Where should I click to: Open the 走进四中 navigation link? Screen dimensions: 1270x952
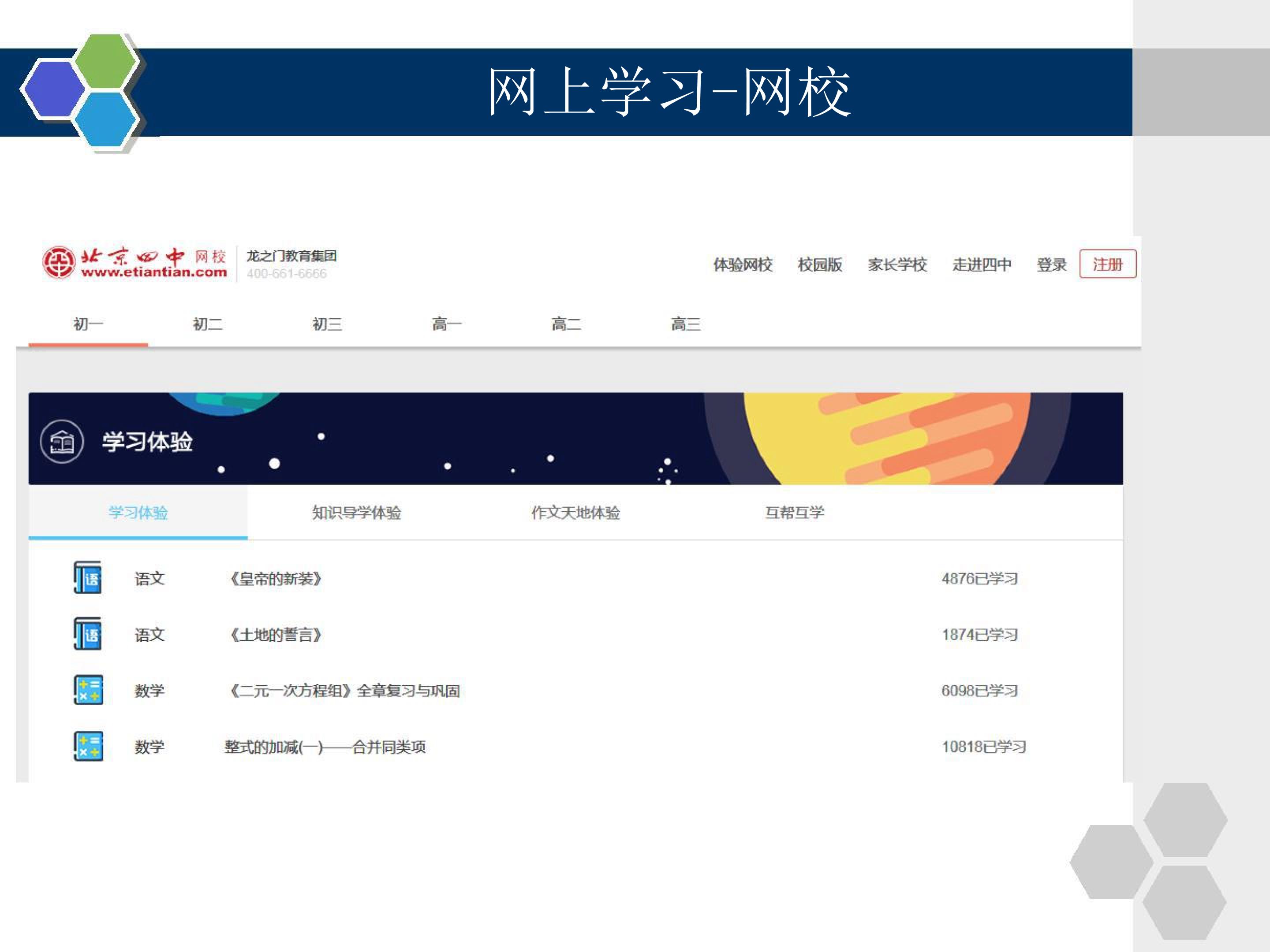pyautogui.click(x=982, y=264)
